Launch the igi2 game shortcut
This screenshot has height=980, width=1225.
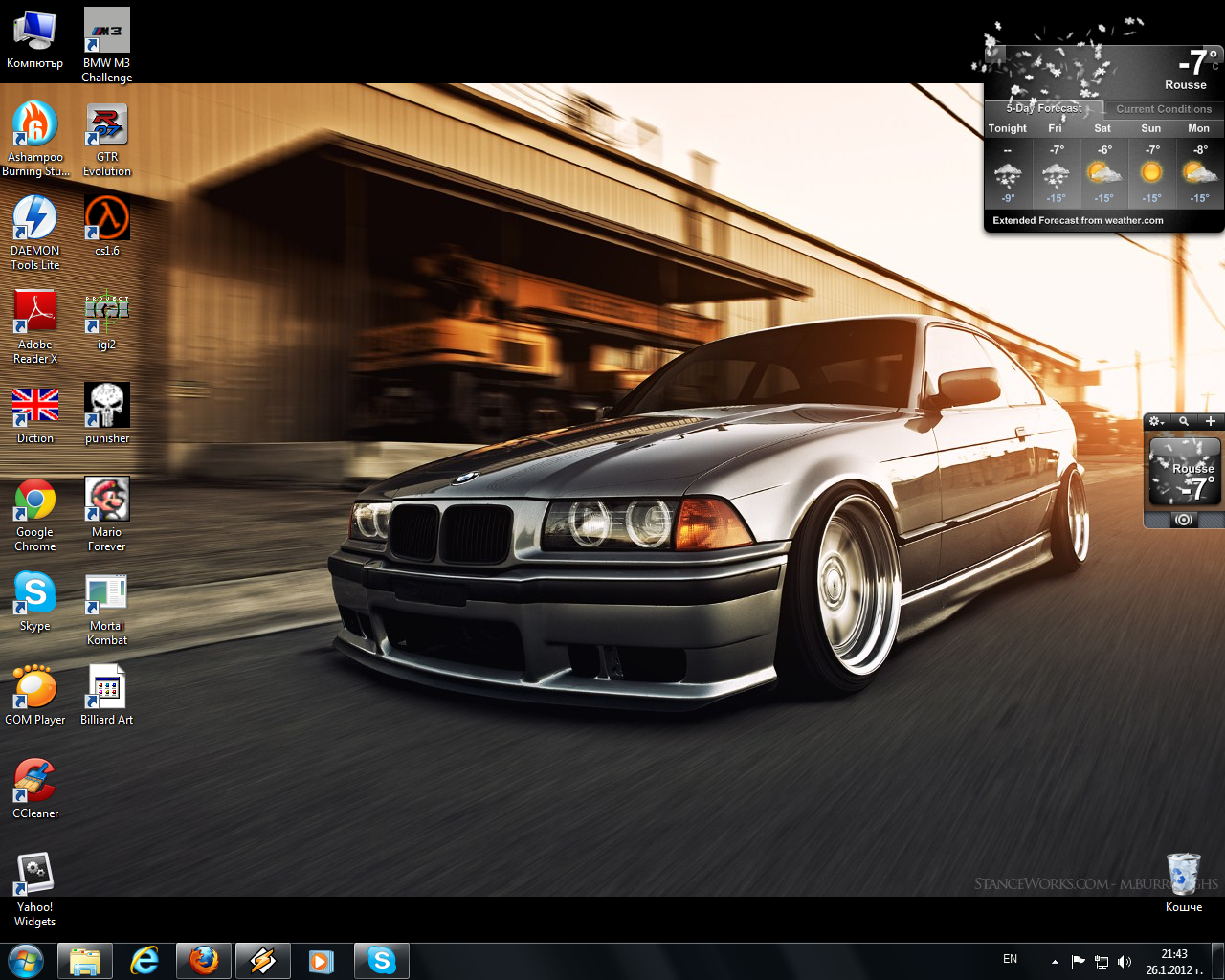107,321
